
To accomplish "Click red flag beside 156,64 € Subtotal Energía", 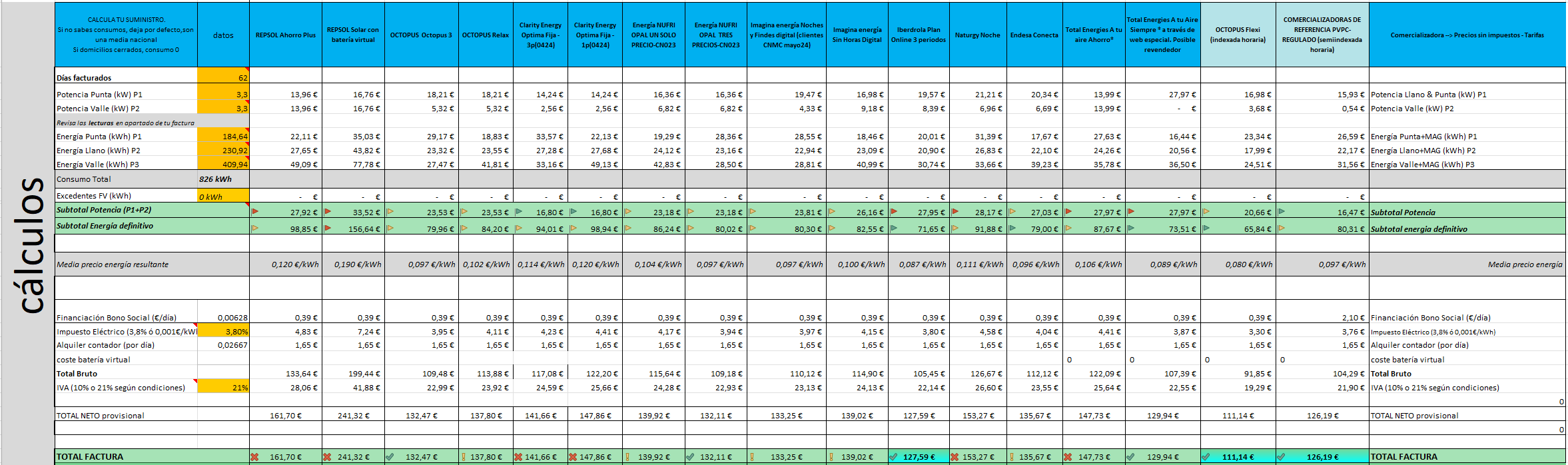I will [328, 229].
